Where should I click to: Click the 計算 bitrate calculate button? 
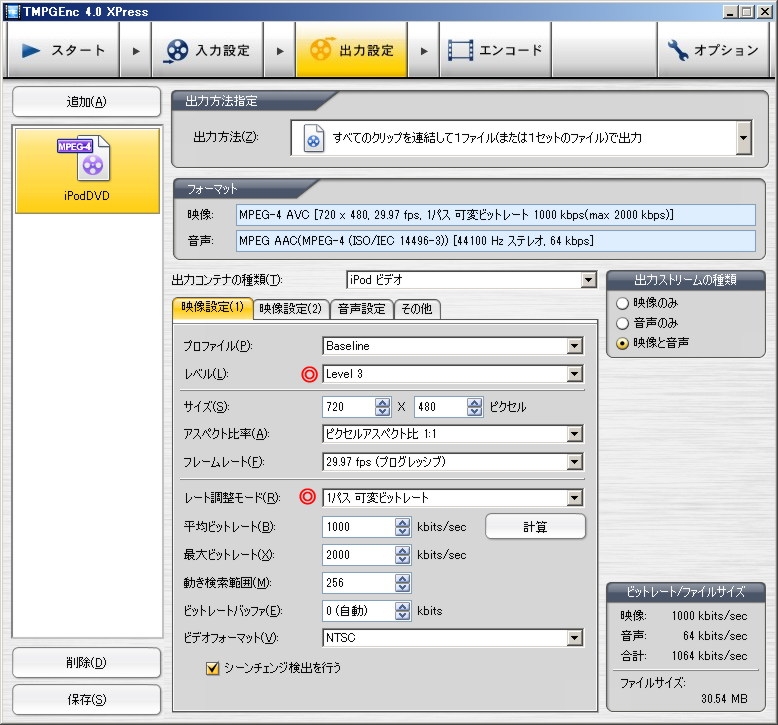pyautogui.click(x=535, y=527)
